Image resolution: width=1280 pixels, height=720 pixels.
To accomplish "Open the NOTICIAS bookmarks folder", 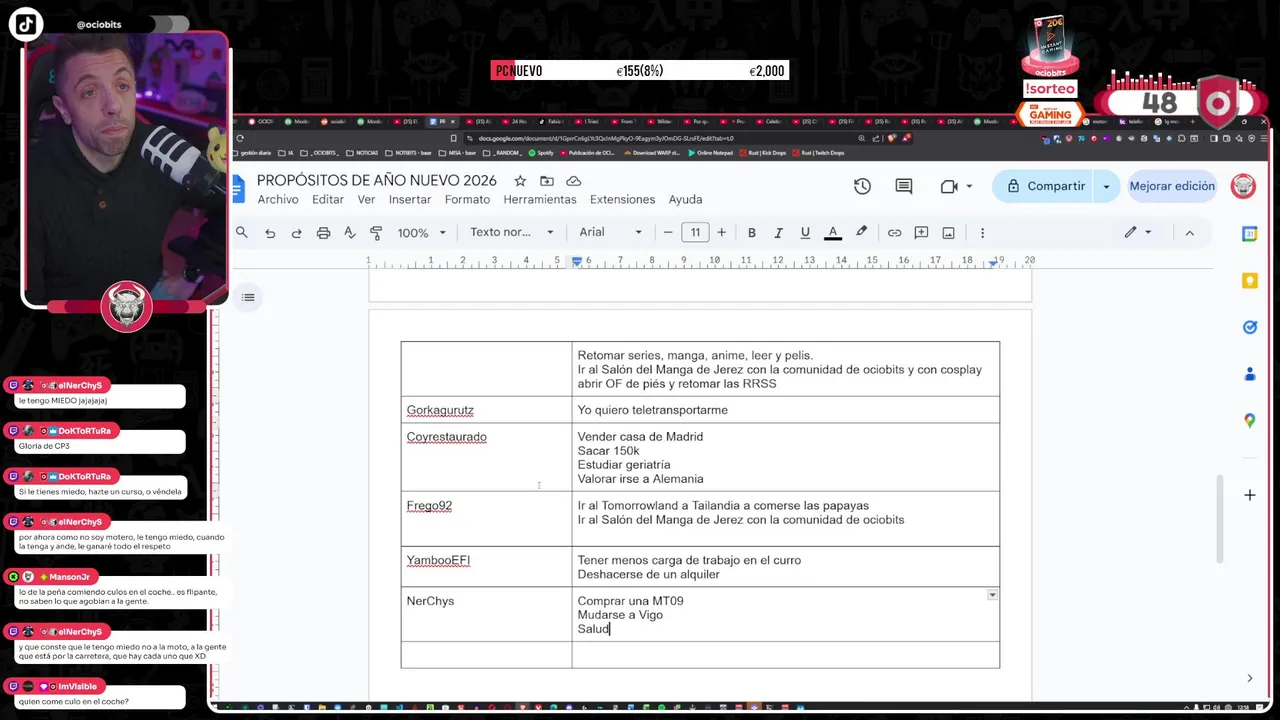I will click(x=363, y=153).
